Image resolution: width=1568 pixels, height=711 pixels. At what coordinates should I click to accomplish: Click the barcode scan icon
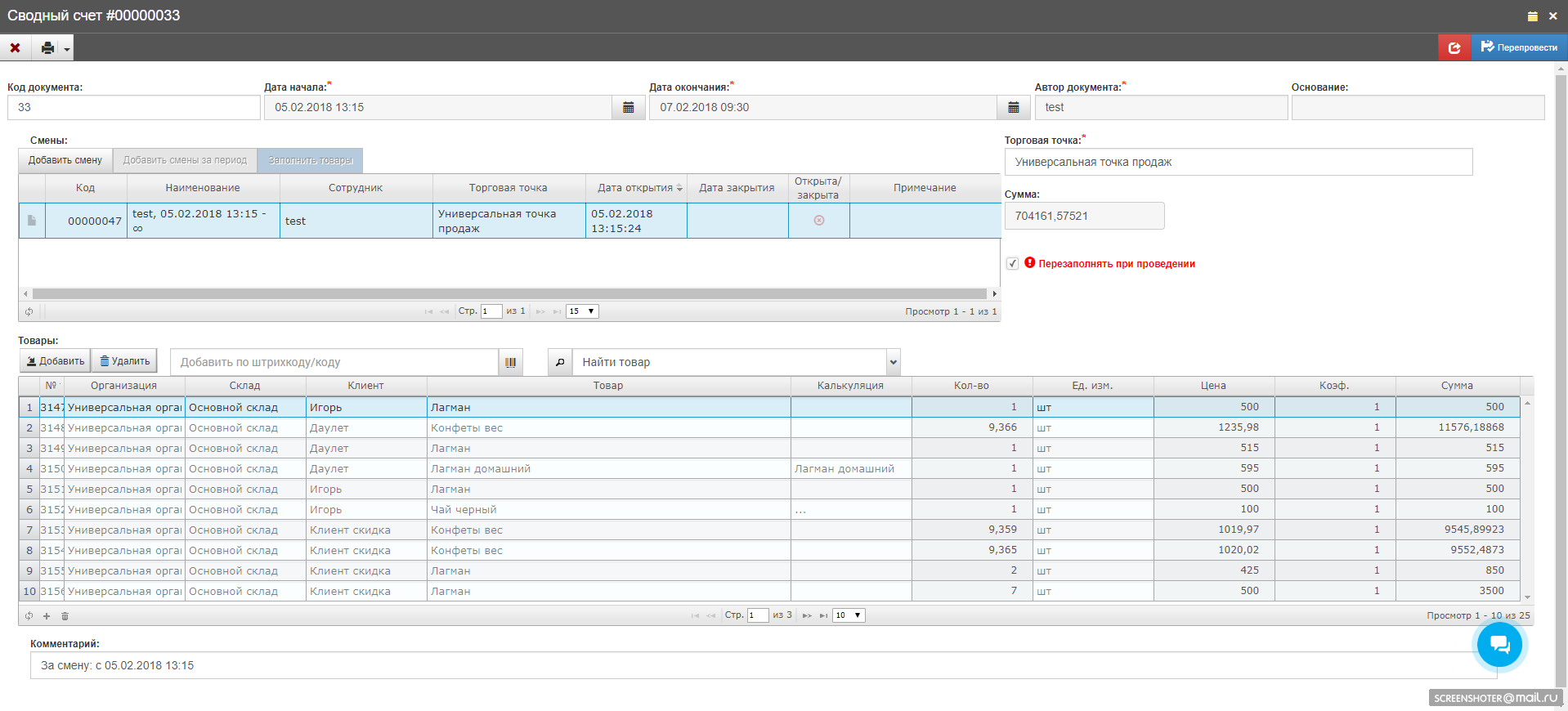510,363
